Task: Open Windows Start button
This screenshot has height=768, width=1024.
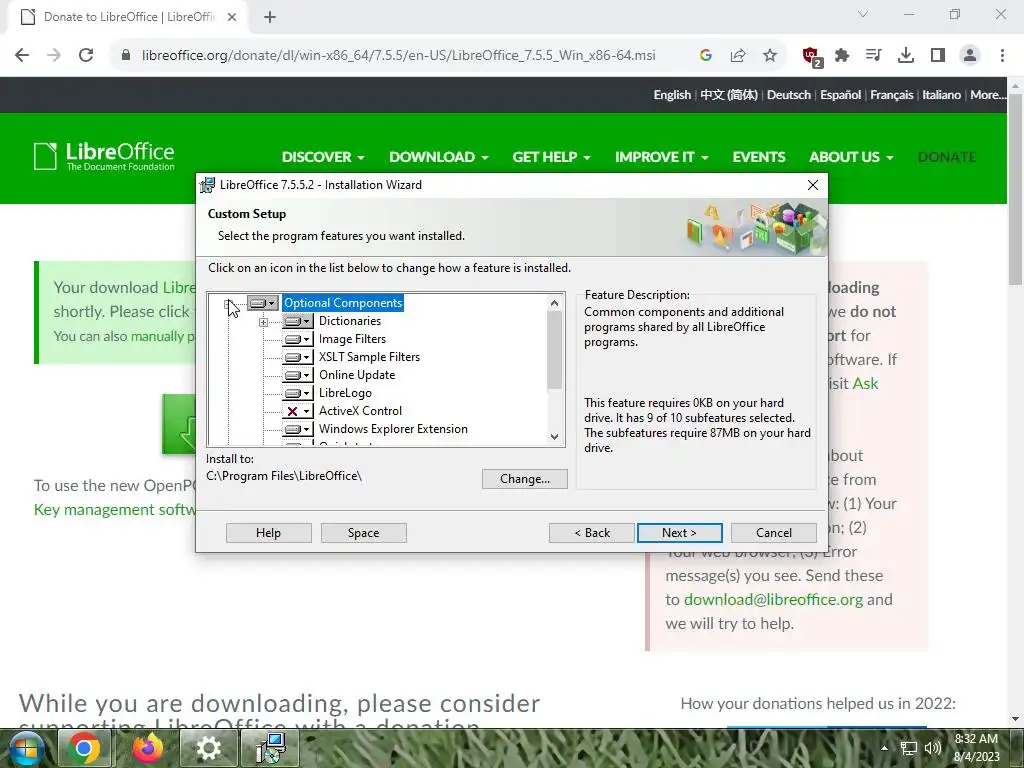Action: (25, 748)
